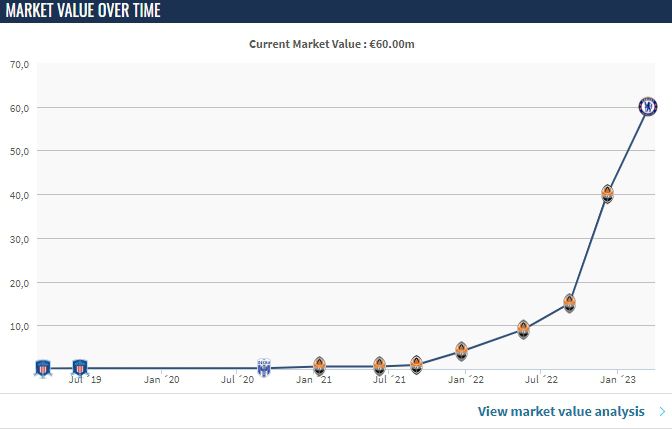Open the View market value analysis link

click(563, 411)
